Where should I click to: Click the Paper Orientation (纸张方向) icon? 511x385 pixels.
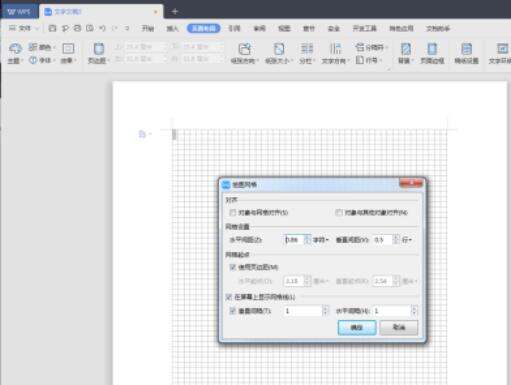tap(245, 49)
